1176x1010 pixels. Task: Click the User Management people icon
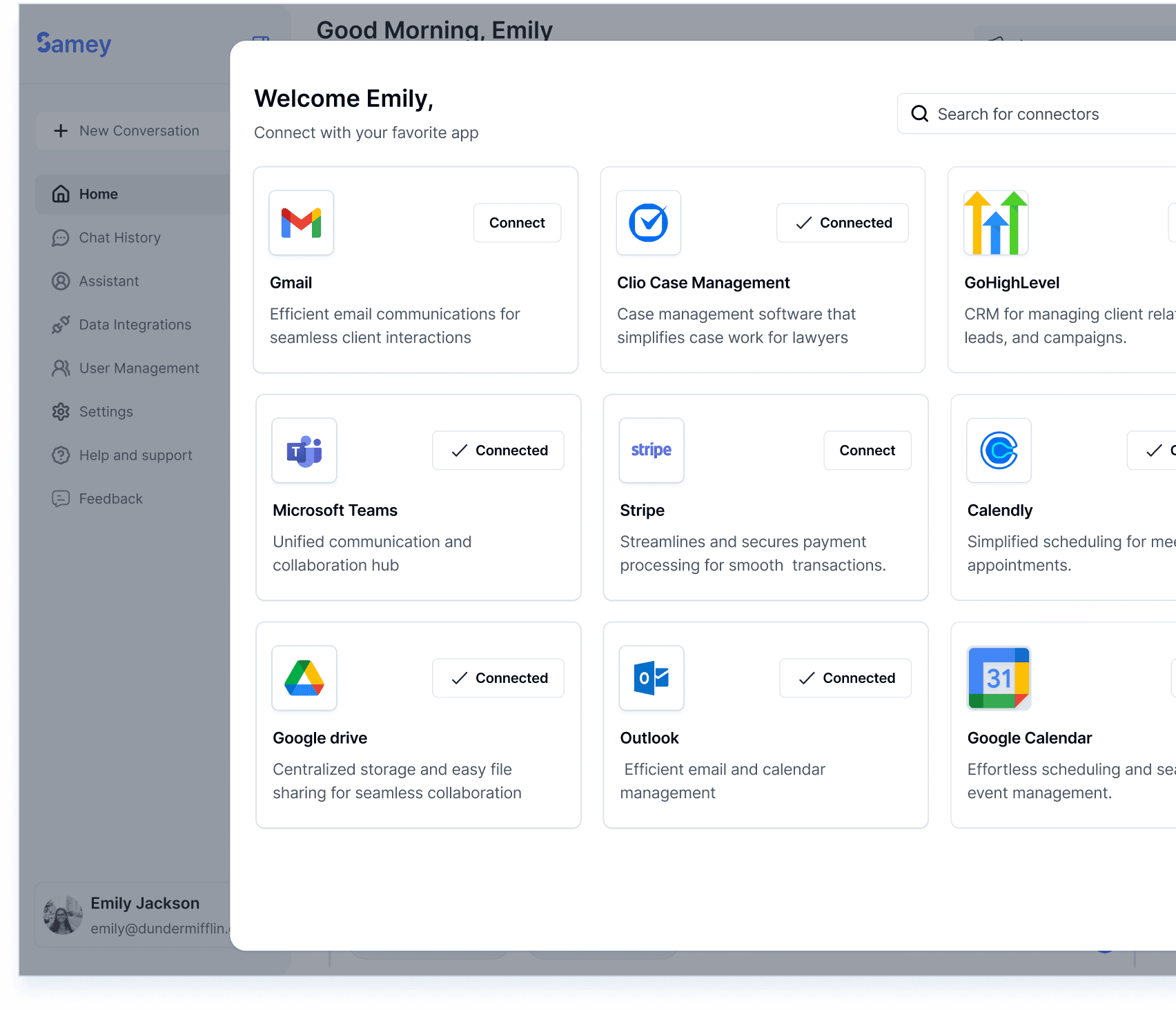pyautogui.click(x=61, y=368)
